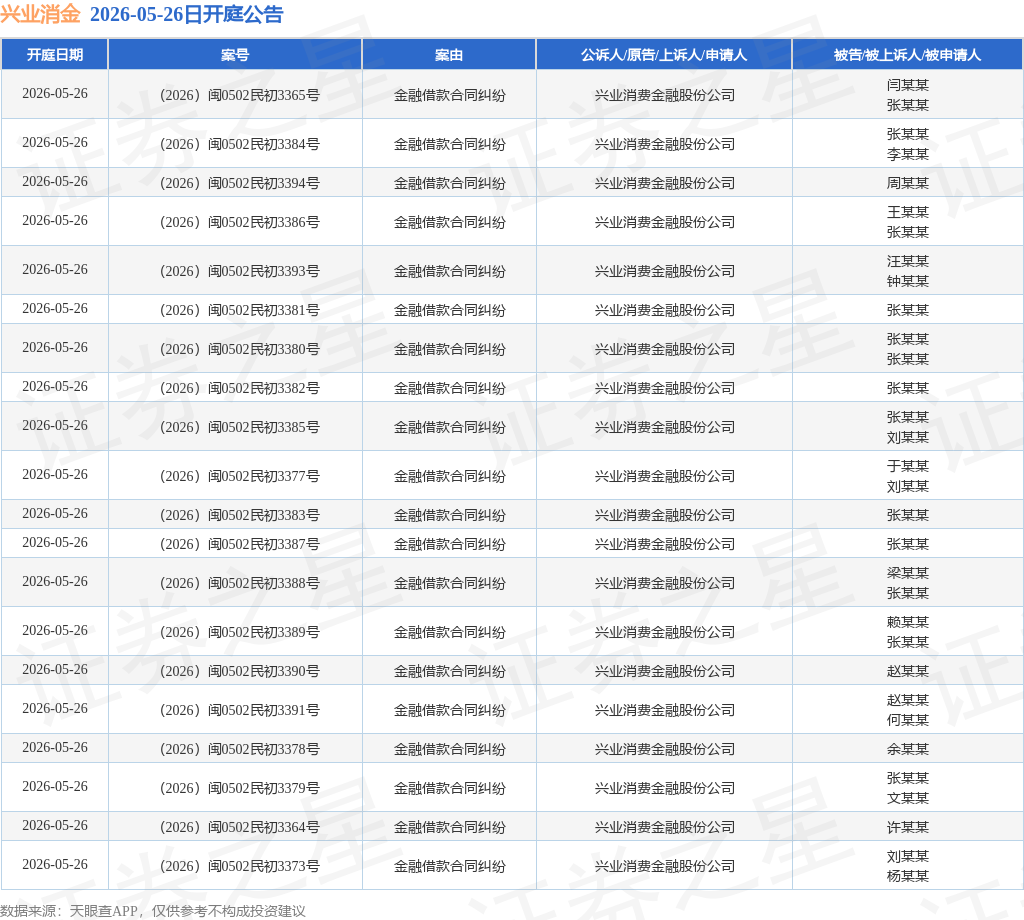This screenshot has width=1024, height=920.
Task: Select defendant 王某某 in the 3386 row
Action: [908, 212]
